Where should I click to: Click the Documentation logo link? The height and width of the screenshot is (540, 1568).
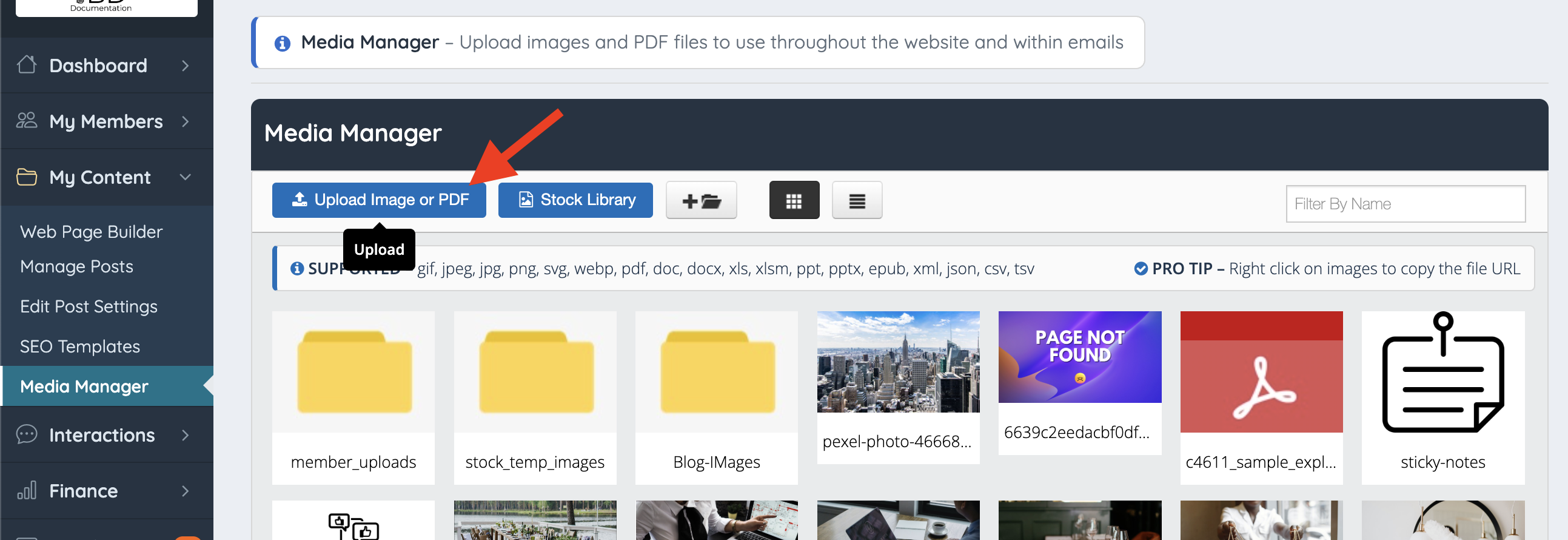click(107, 7)
